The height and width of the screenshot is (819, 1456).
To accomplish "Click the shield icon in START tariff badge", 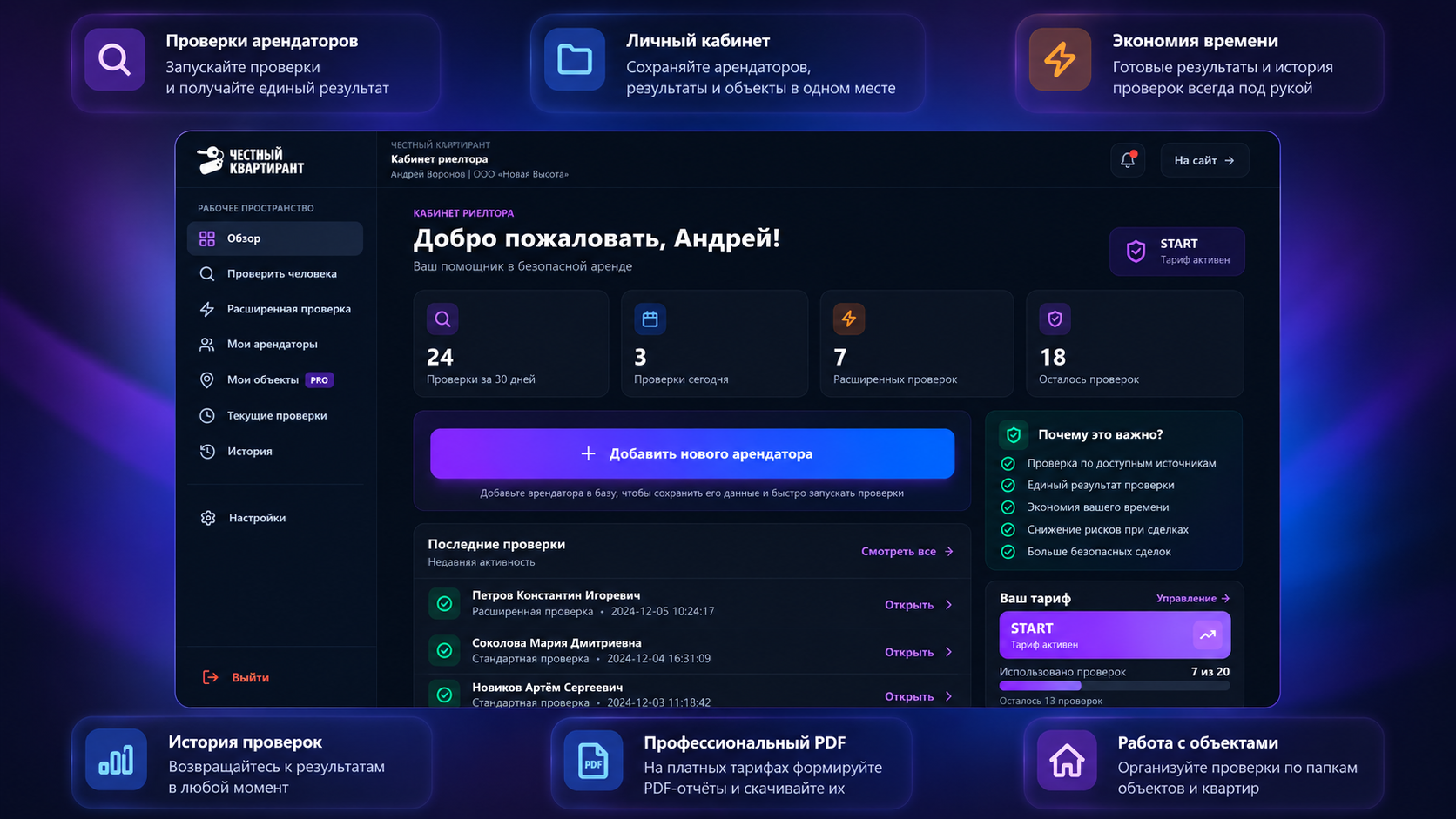I will click(1136, 252).
